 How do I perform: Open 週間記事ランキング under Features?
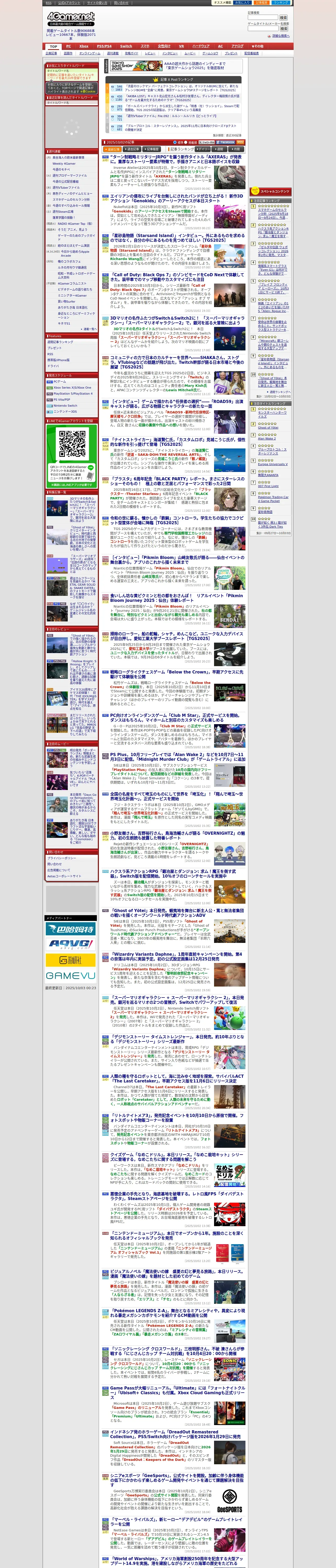60,342
